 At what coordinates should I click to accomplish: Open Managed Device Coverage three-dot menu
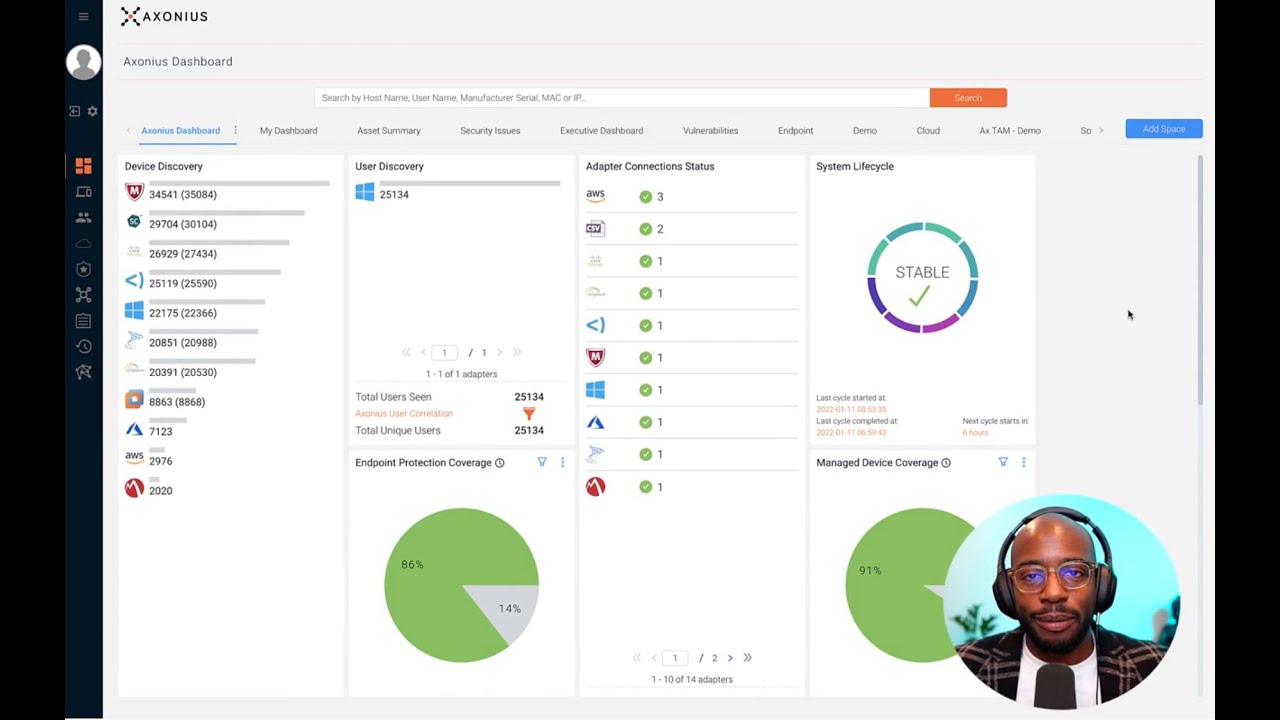[x=1023, y=462]
